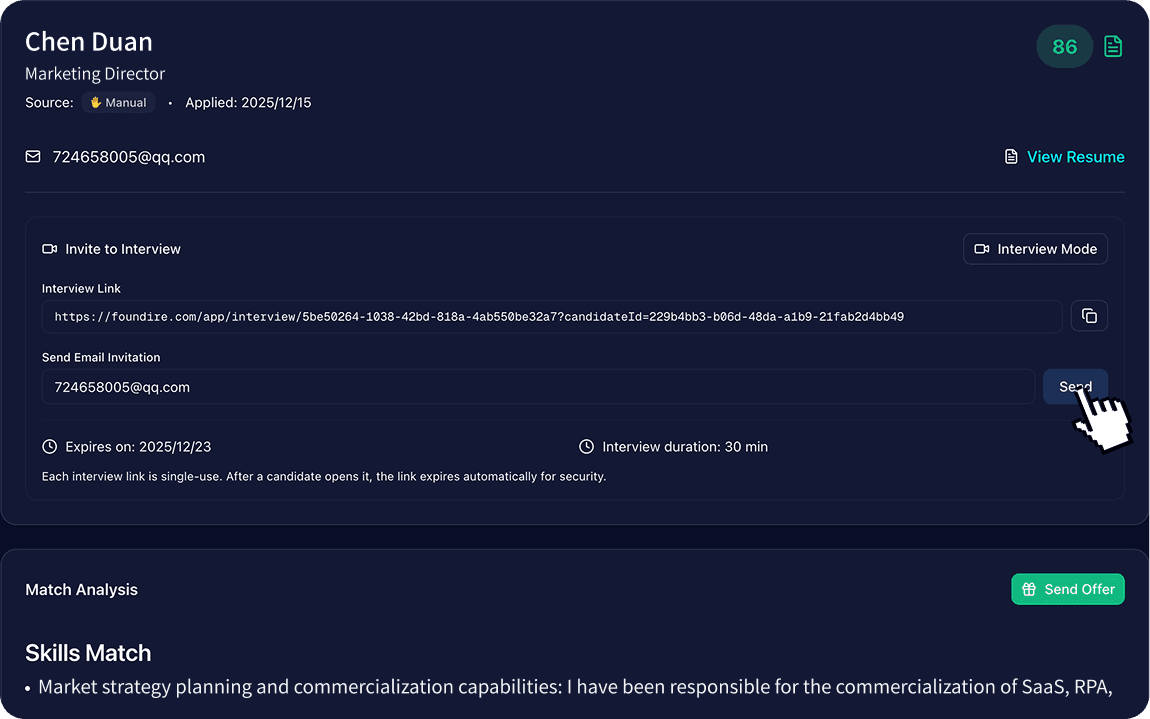
Task: Select the candidate name Chen Duan
Action: coord(89,42)
